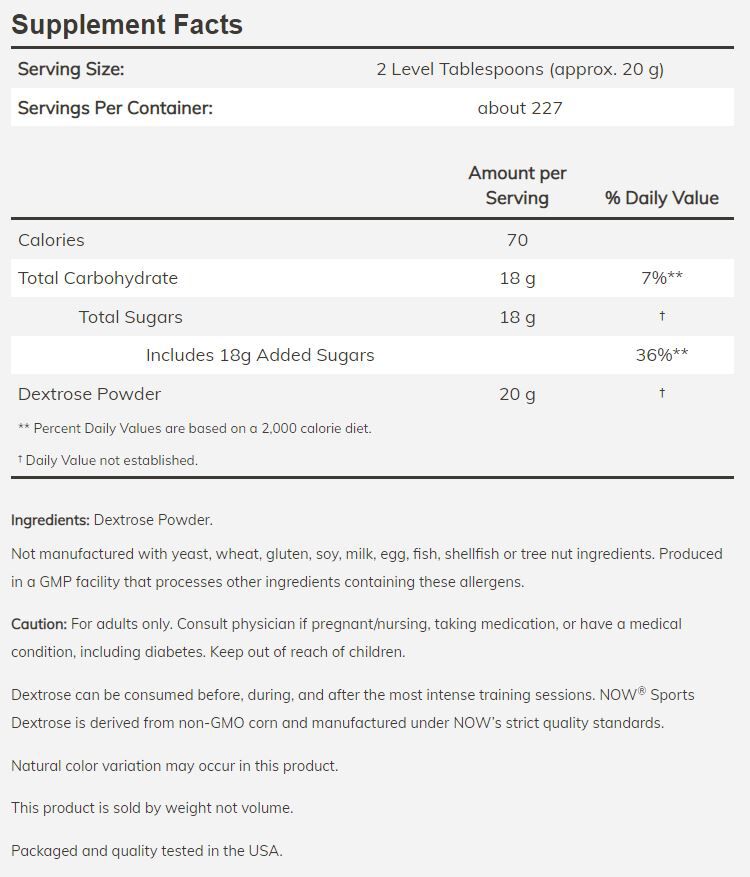The image size is (750, 877).
Task: Click the % Daily Value column header
Action: coord(661,198)
